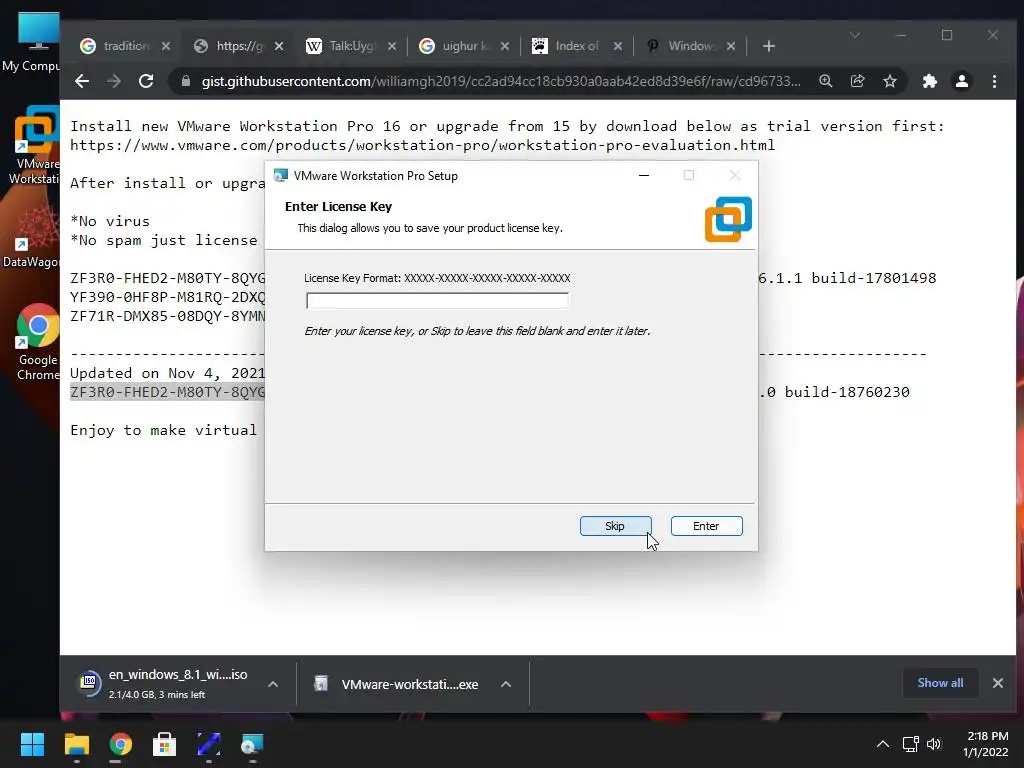Click the Enter button in VMware setup
Image resolution: width=1024 pixels, height=768 pixels.
pyautogui.click(x=706, y=526)
